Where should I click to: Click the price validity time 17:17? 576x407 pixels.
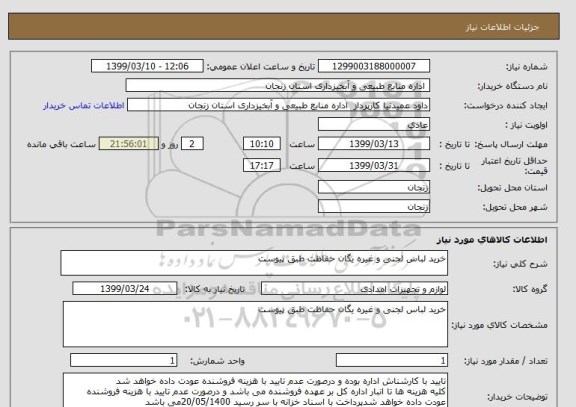pyautogui.click(x=262, y=165)
